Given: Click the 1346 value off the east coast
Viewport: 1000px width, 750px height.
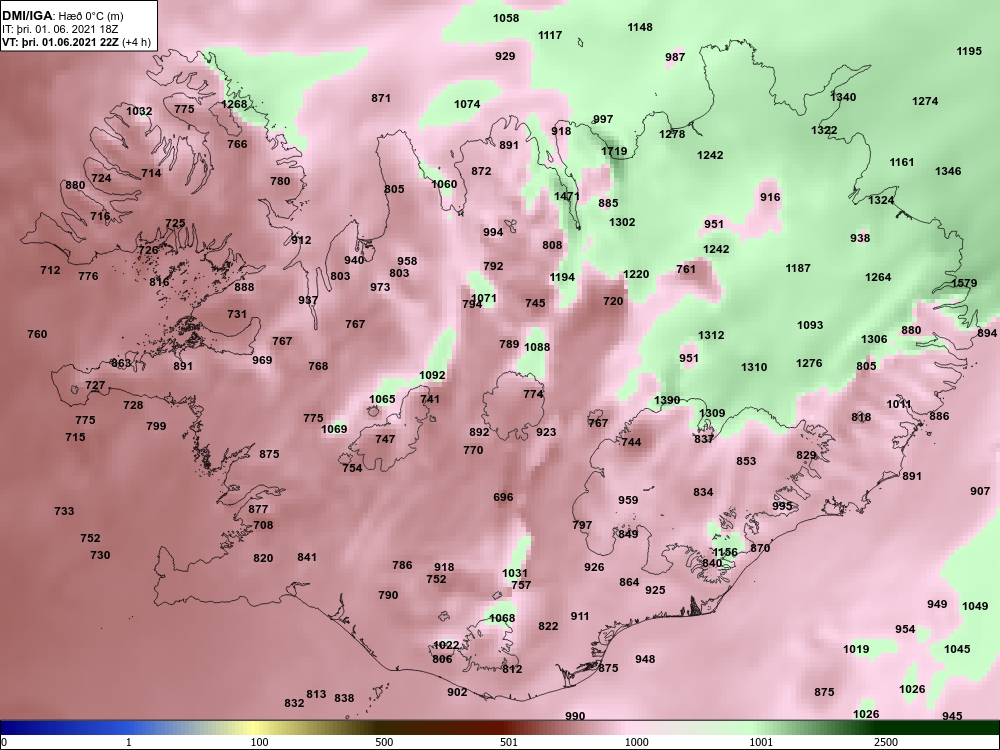Looking at the screenshot, I should click(x=948, y=171).
